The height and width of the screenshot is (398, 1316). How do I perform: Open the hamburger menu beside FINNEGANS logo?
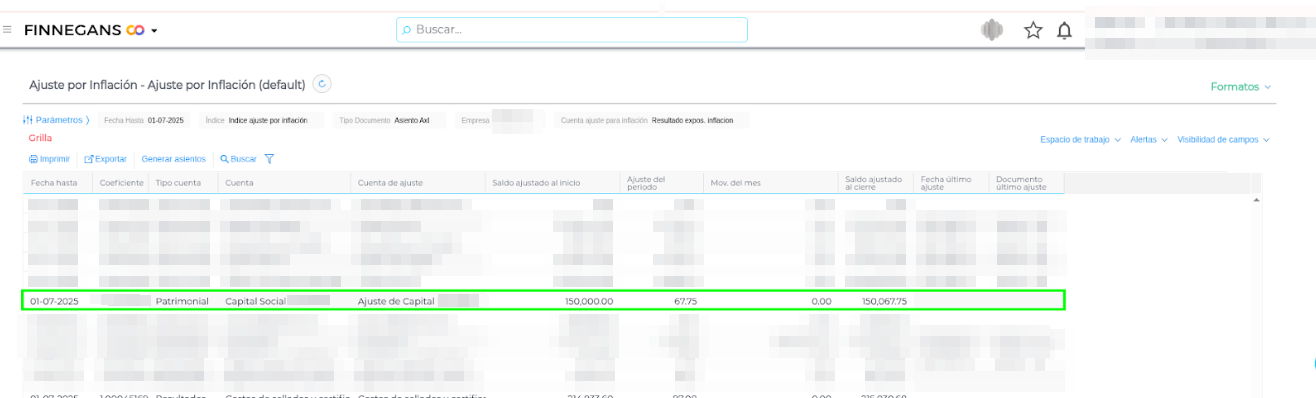coord(7,30)
